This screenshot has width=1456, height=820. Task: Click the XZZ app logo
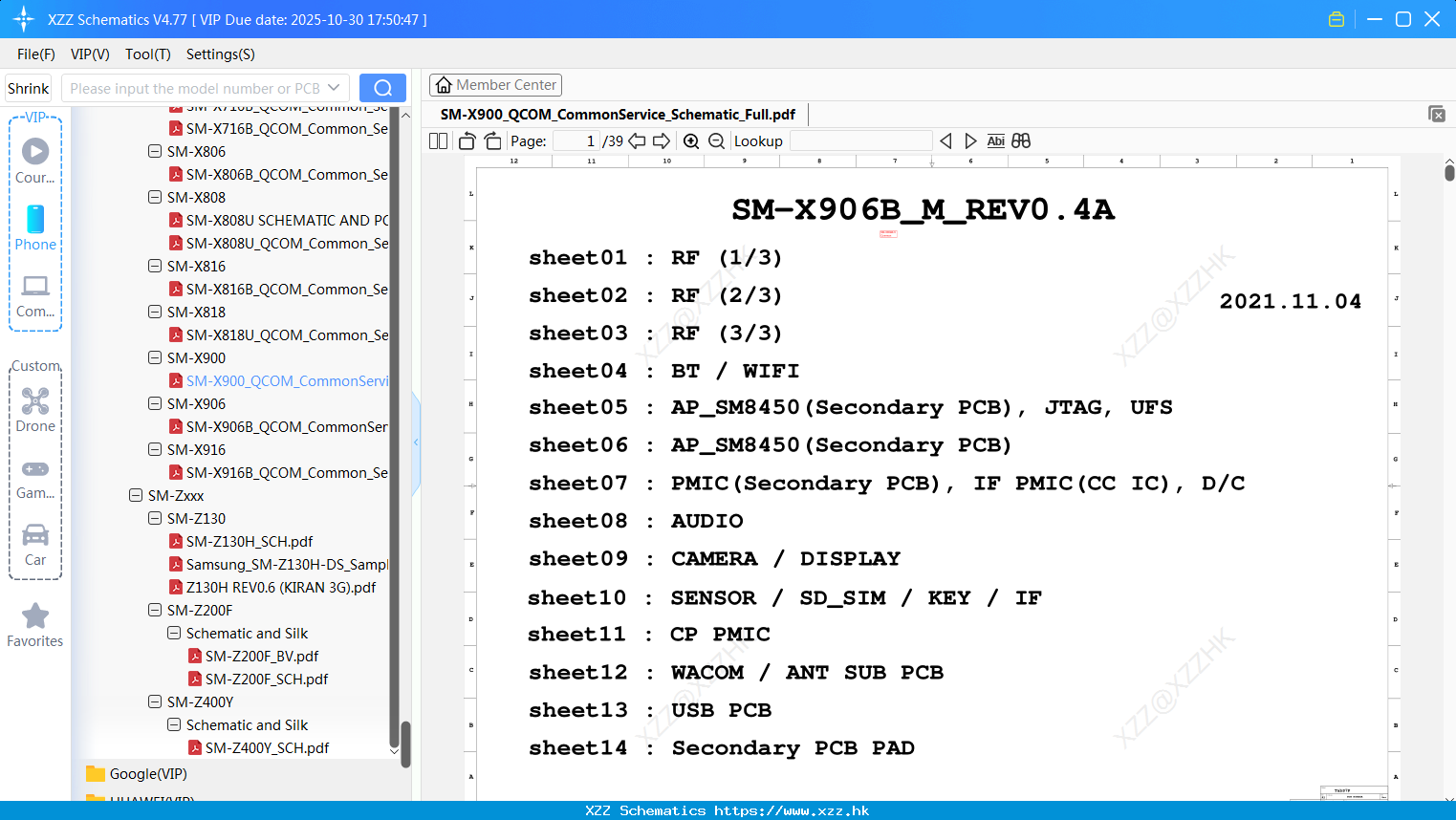coord(24,19)
